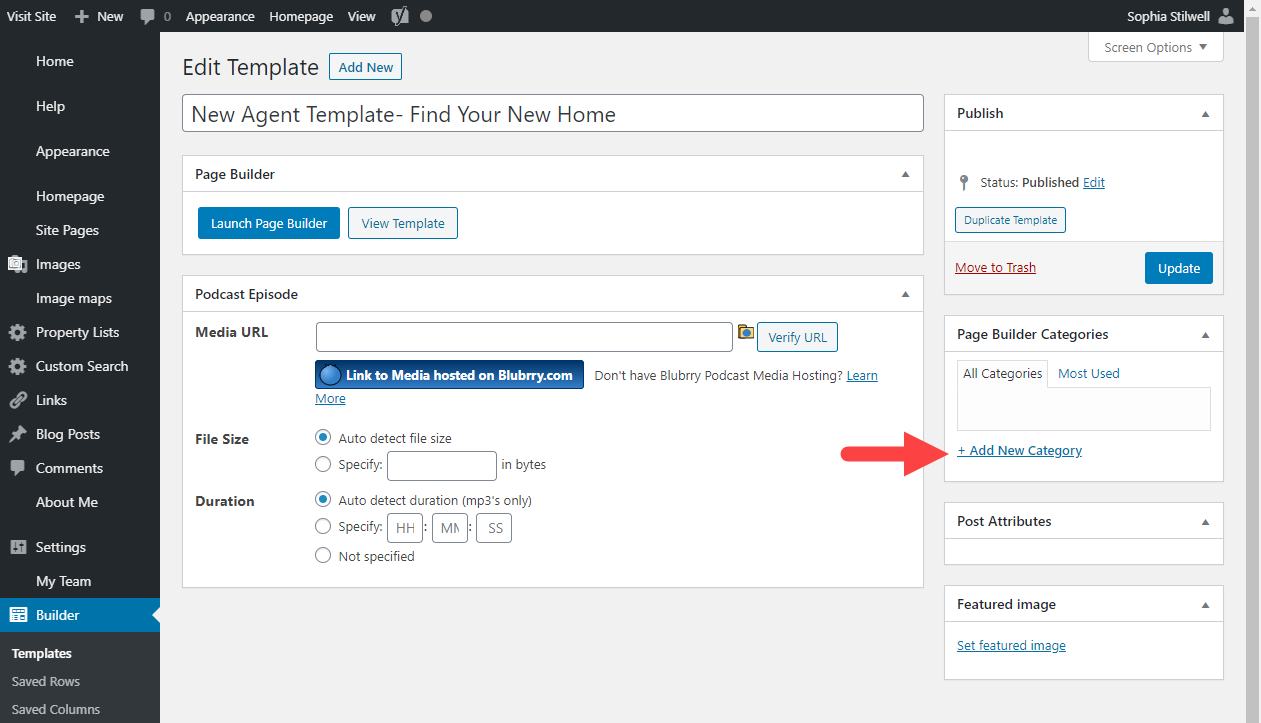The image size is (1261, 723).
Task: Open the comments bubble icon in admin bar
Action: (x=147, y=16)
